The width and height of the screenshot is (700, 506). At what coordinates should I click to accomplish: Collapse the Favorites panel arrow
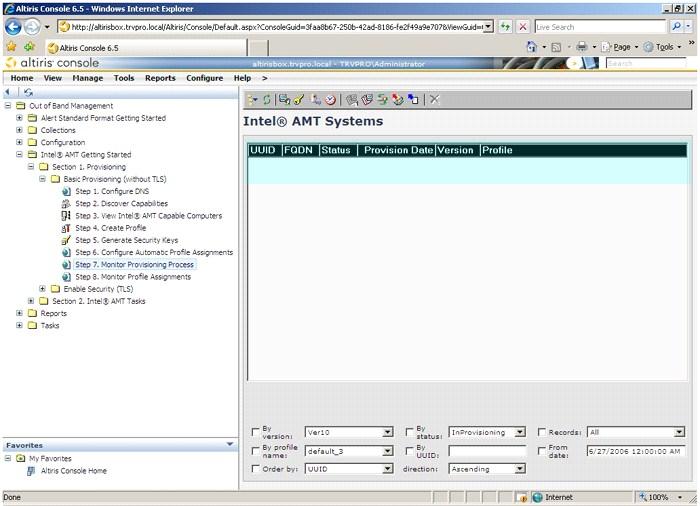coord(230,444)
